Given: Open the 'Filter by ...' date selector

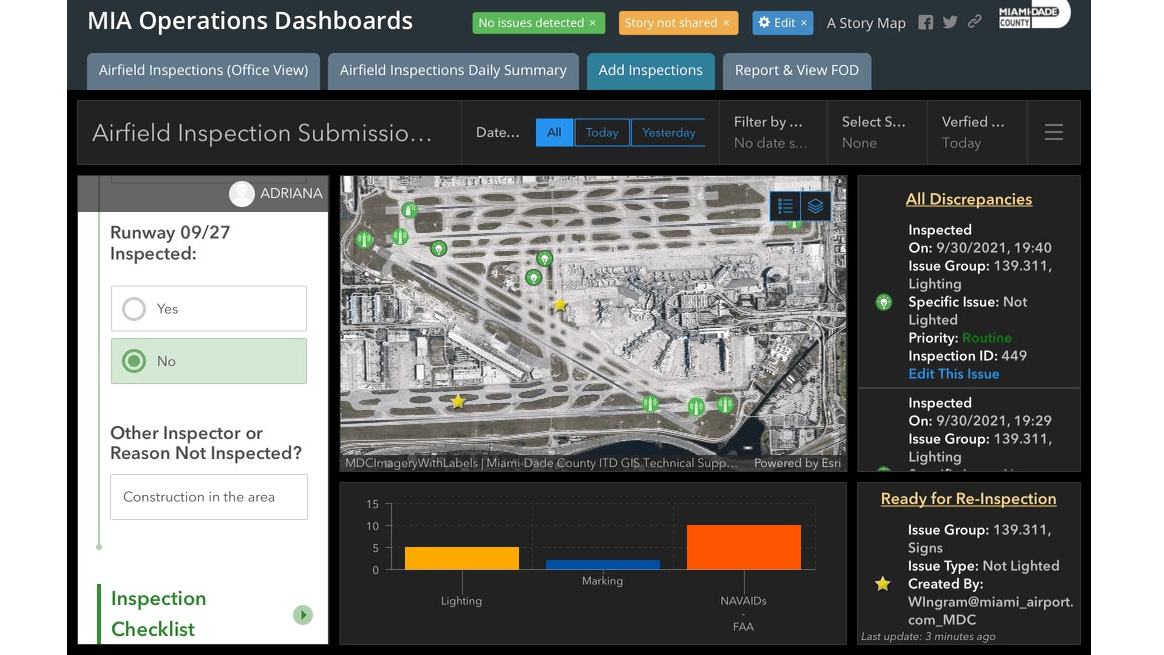Looking at the screenshot, I should 773,132.
